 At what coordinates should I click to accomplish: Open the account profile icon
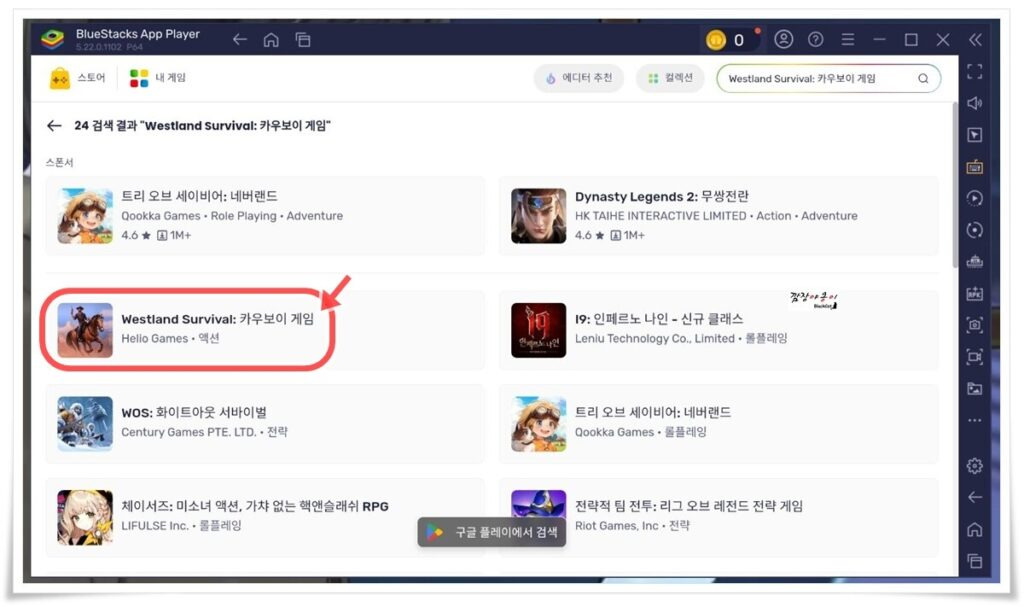[x=784, y=39]
